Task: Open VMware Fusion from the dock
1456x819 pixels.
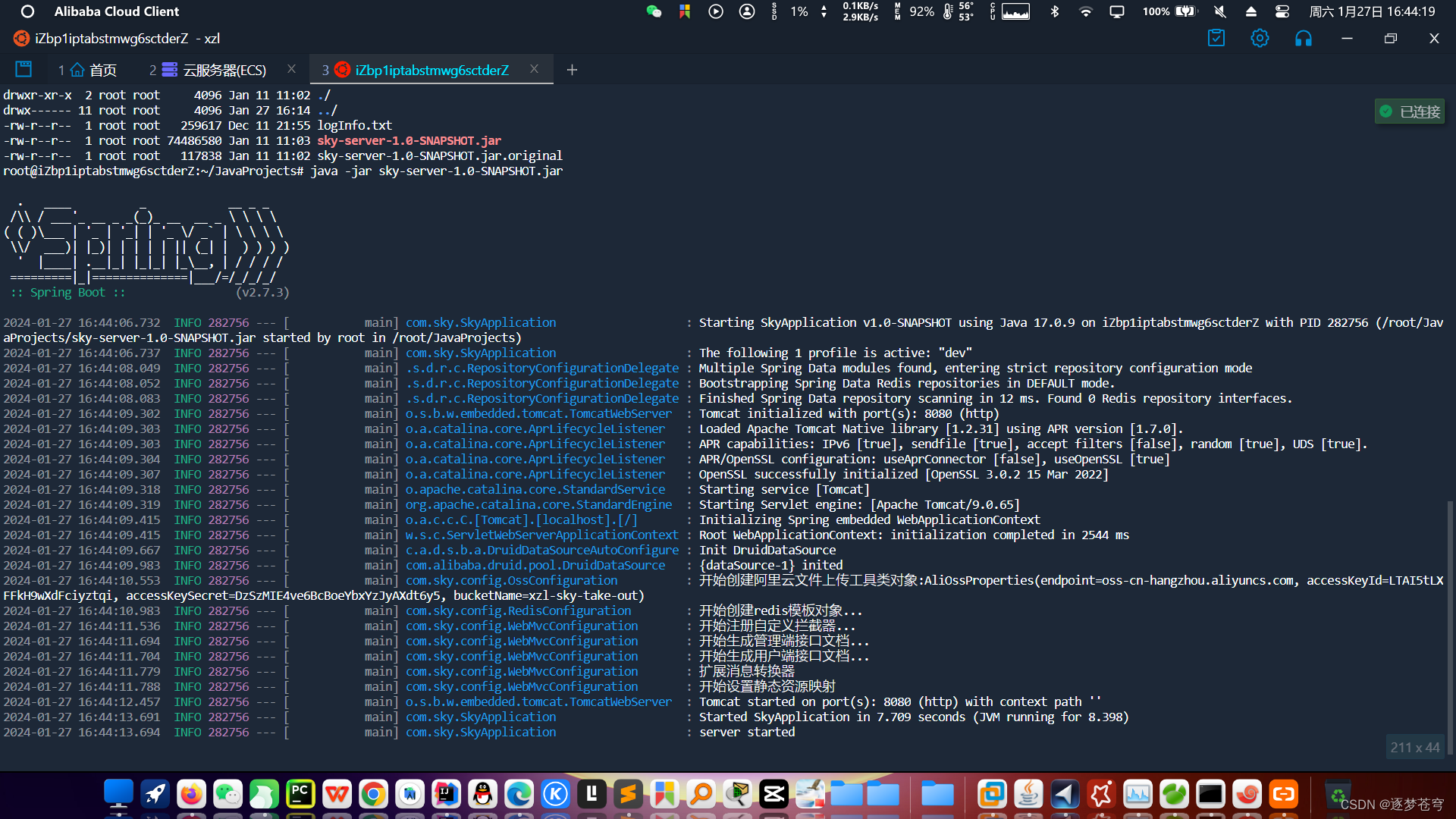Action: click(992, 794)
